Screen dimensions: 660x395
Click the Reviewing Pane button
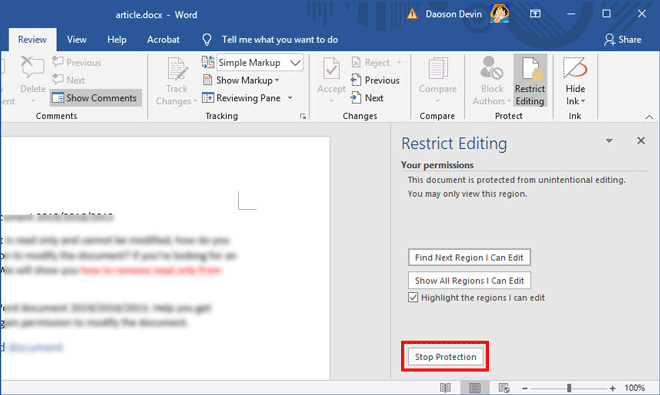[x=241, y=98]
